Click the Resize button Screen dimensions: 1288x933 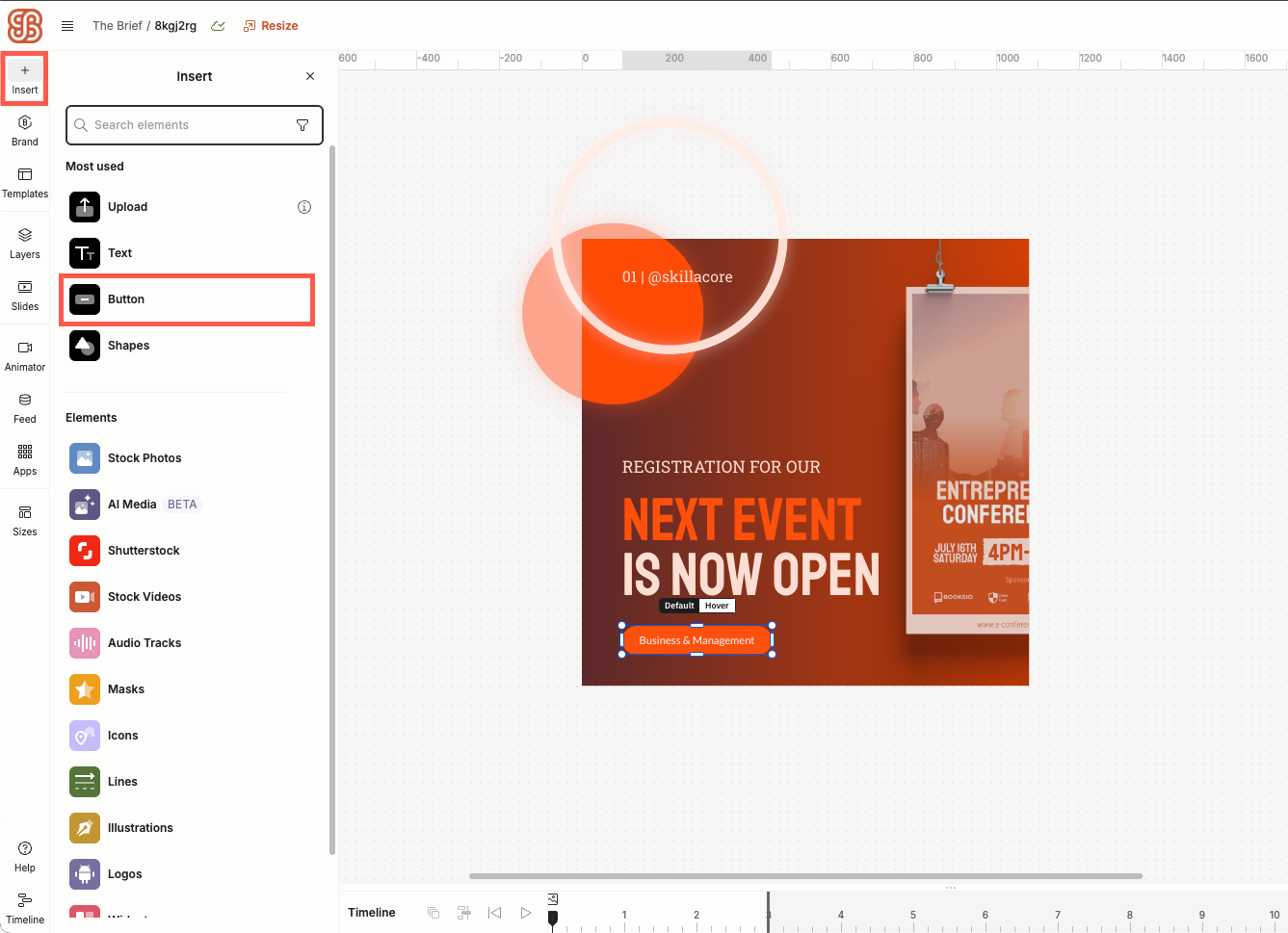pyautogui.click(x=271, y=26)
